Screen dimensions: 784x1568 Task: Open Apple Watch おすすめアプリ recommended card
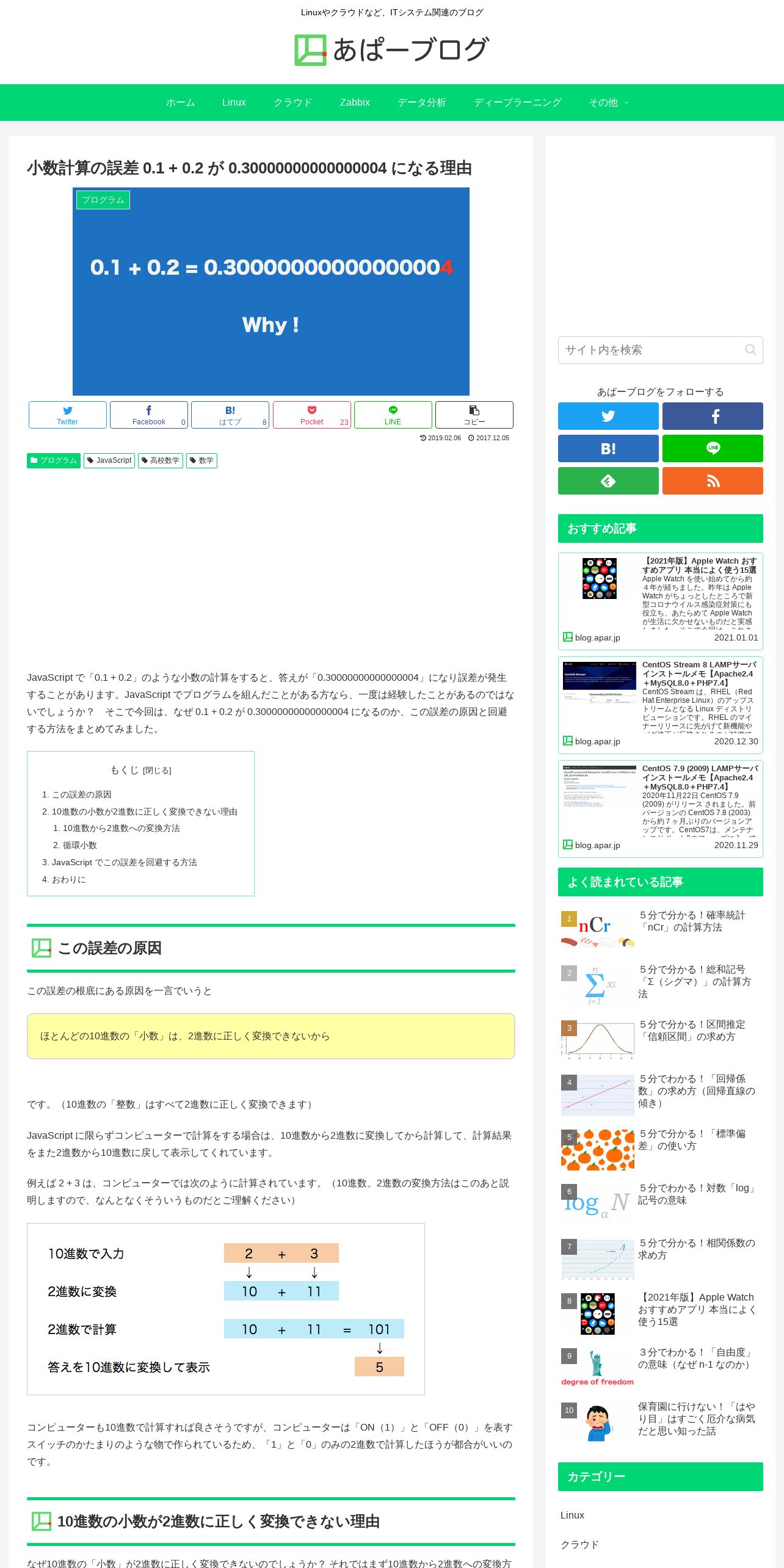(660, 601)
